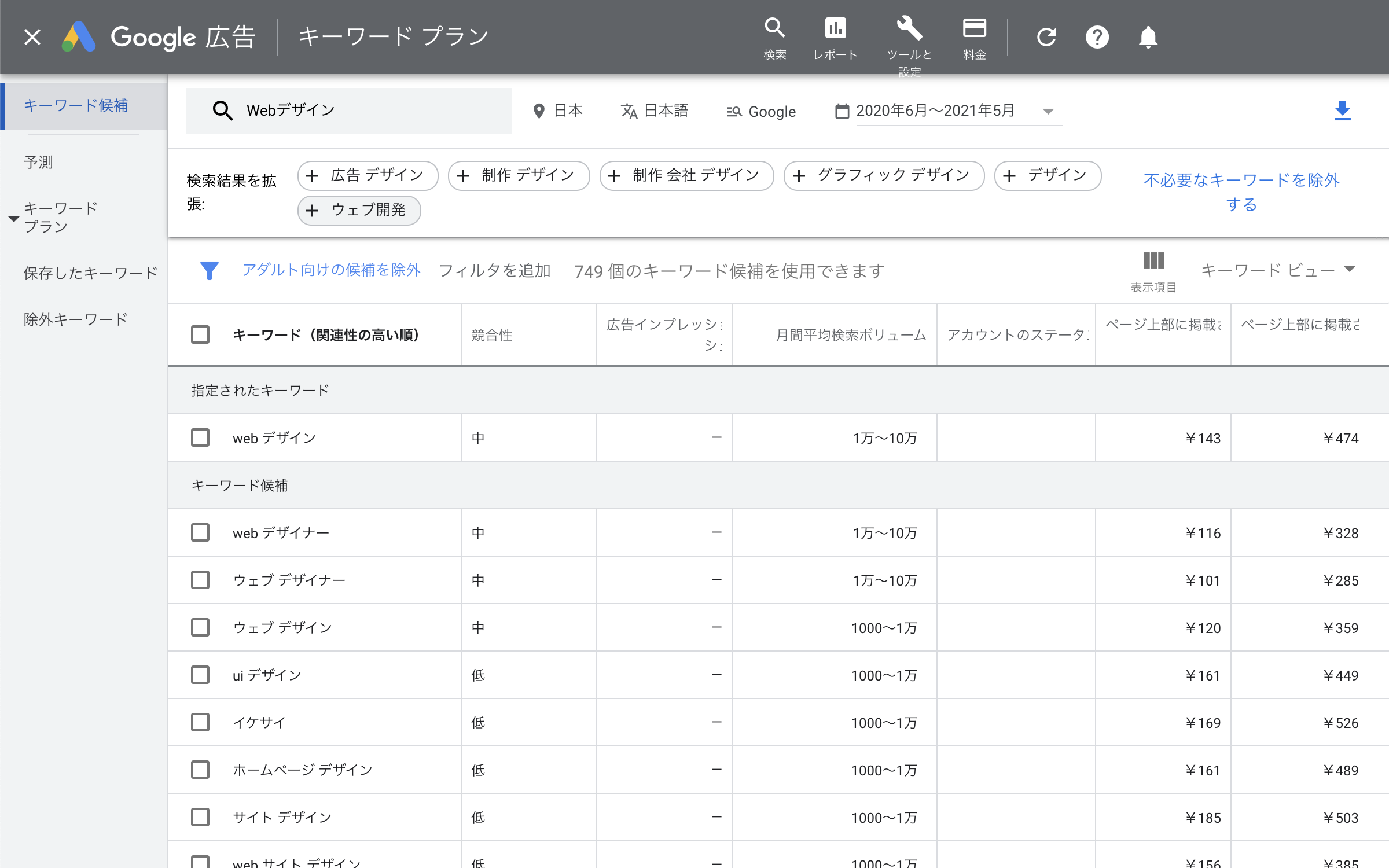Click the Google Ads logo
Image resolution: width=1389 pixels, height=868 pixels.
tap(79, 37)
